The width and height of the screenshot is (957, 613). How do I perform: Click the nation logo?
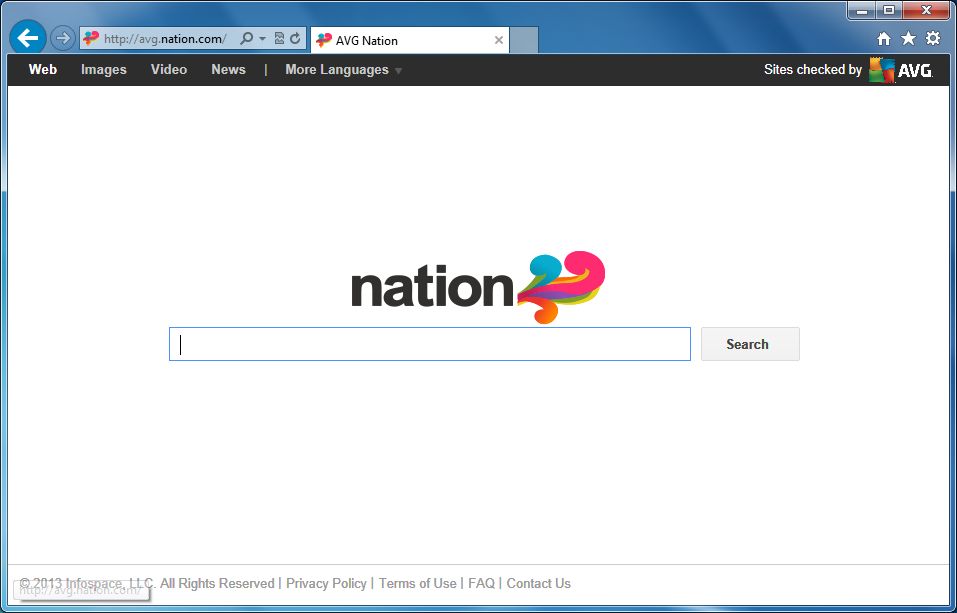478,286
